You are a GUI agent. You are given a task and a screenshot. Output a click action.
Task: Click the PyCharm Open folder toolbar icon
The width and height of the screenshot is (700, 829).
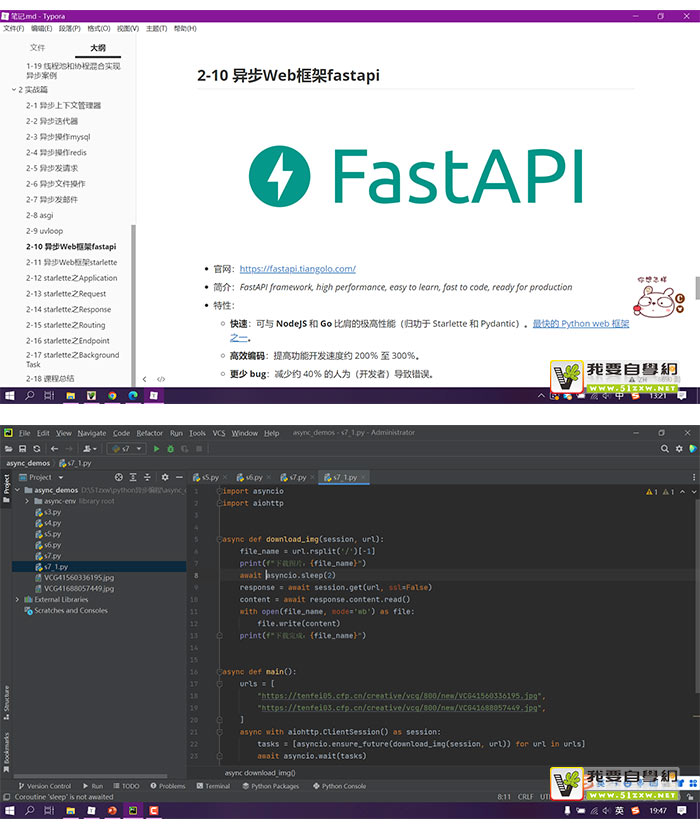8,449
